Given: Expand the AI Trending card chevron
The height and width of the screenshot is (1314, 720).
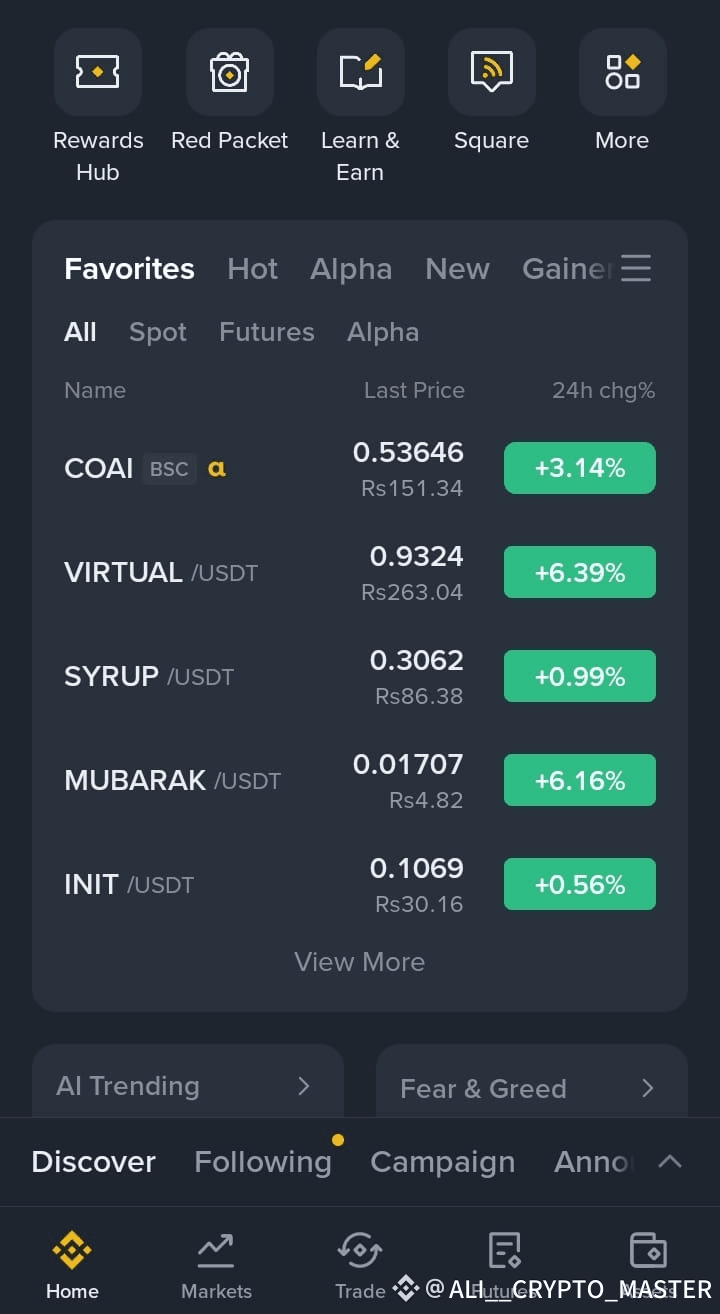Looking at the screenshot, I should [x=304, y=1086].
